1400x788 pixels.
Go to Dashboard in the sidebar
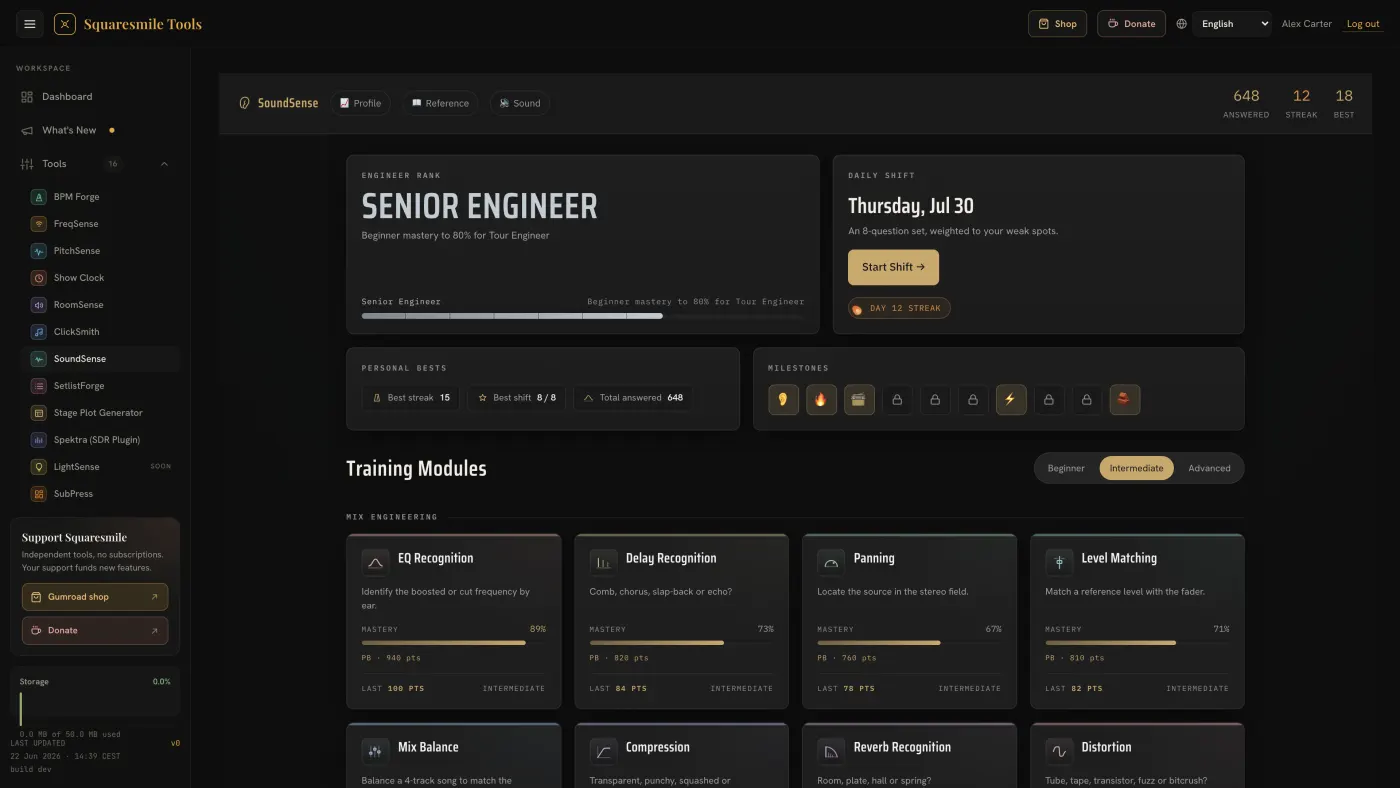96,97
